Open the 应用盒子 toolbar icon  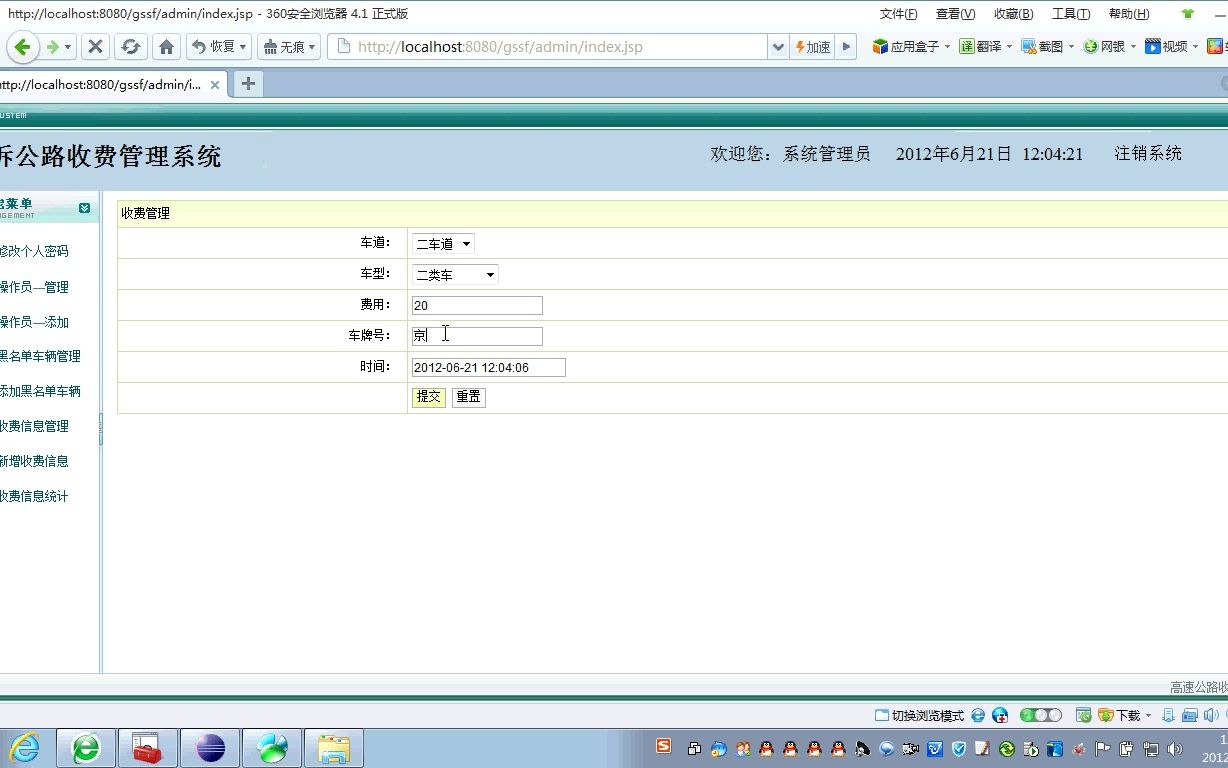tap(905, 46)
